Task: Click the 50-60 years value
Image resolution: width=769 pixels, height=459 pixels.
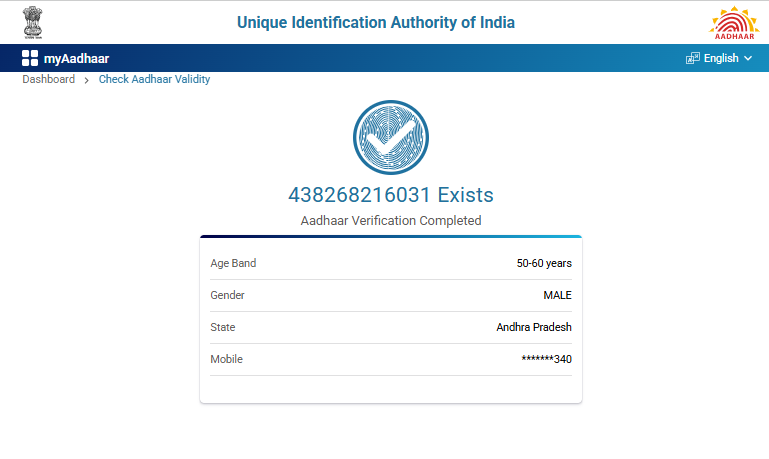Action: [x=544, y=263]
